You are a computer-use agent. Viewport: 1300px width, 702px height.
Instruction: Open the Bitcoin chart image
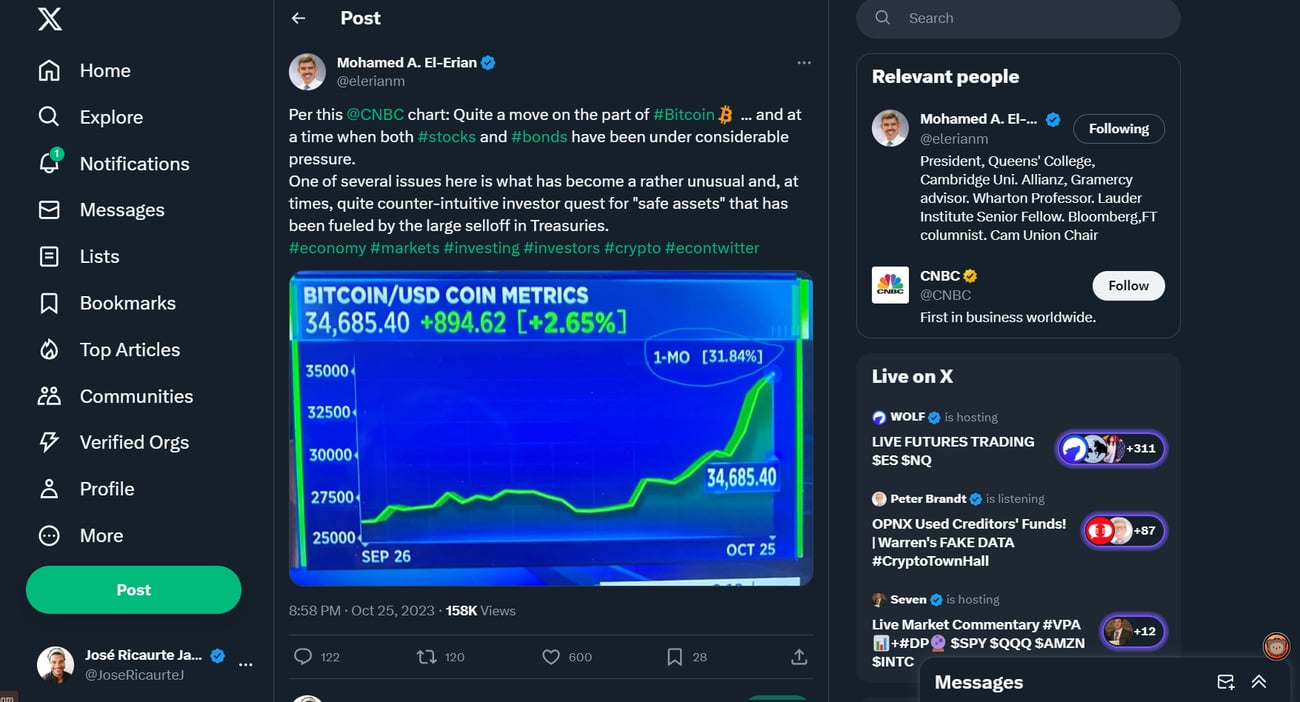point(550,428)
